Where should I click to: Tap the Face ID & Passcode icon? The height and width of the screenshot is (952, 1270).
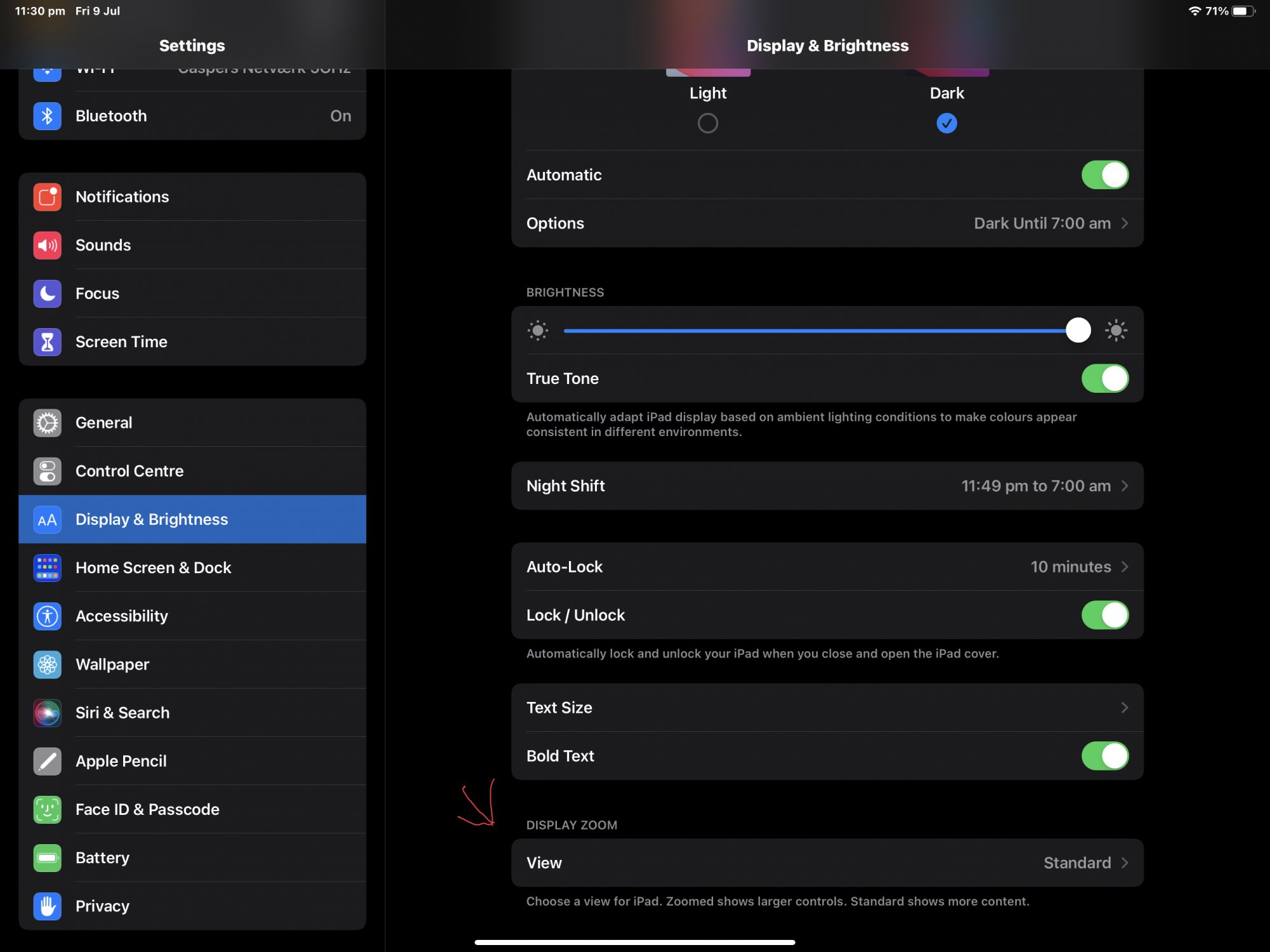pyautogui.click(x=47, y=809)
